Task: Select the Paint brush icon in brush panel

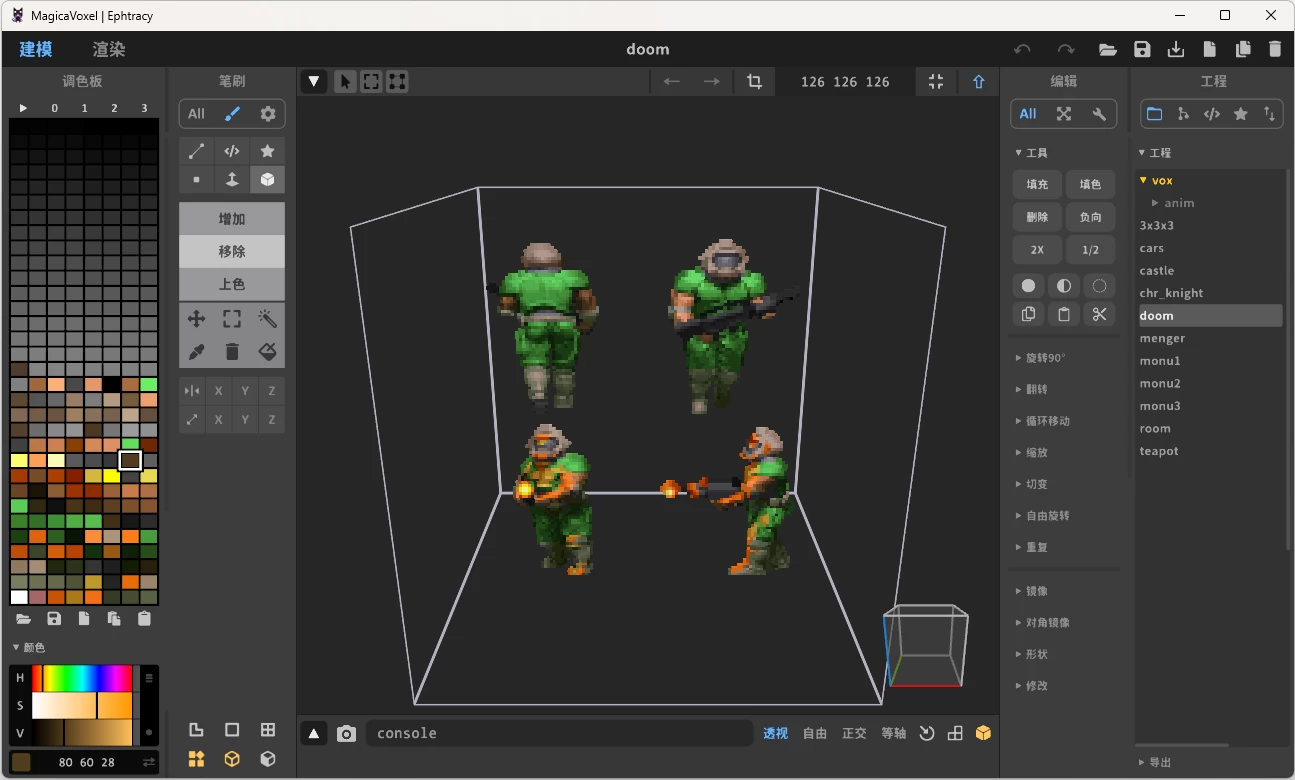Action: [231, 113]
